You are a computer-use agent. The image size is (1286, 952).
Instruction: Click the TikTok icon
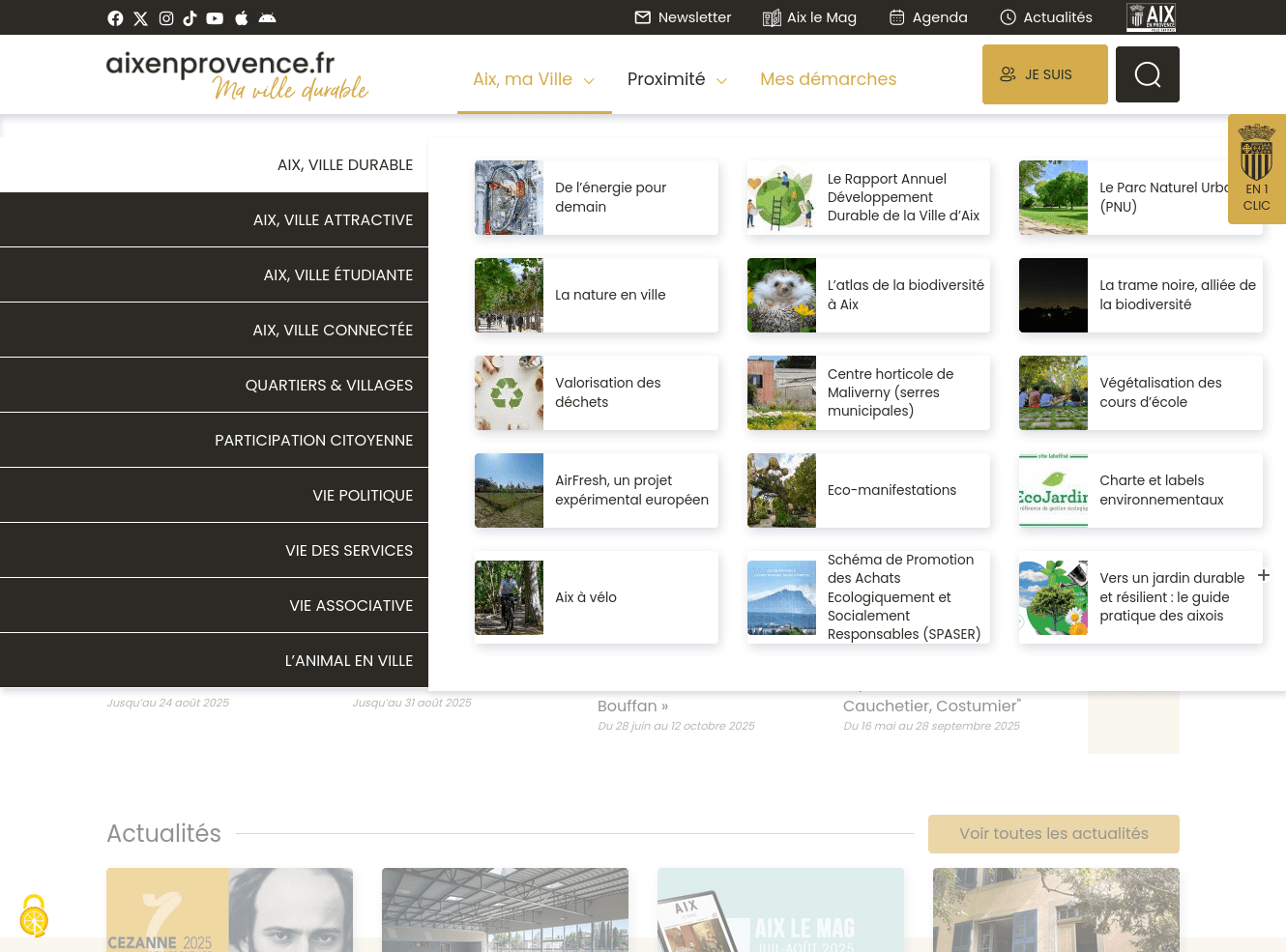190,18
